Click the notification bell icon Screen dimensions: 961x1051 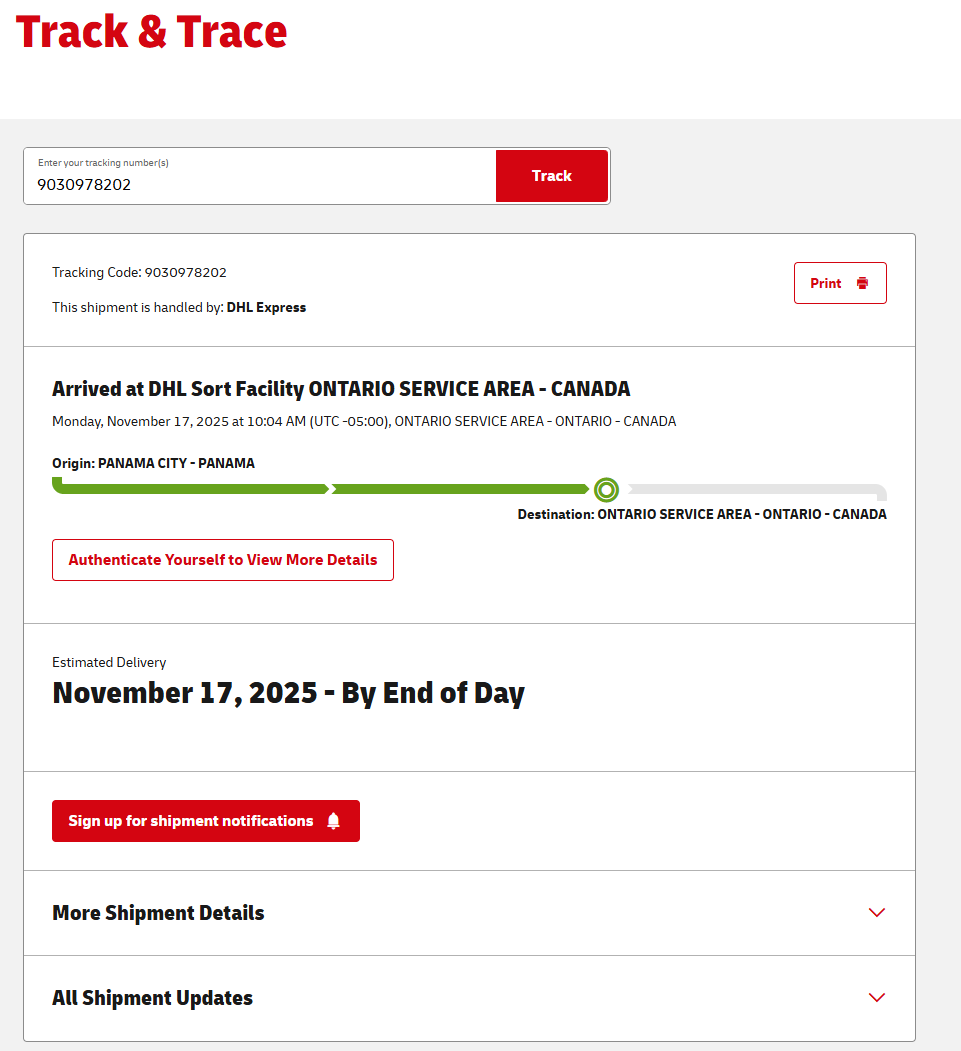pyautogui.click(x=333, y=821)
